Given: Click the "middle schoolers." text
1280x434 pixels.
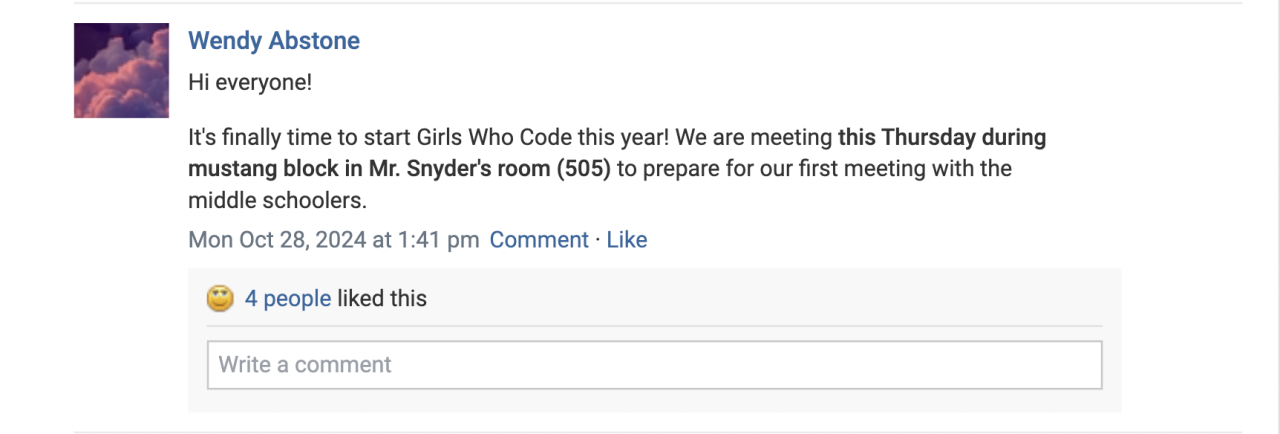Looking at the screenshot, I should [x=278, y=200].
